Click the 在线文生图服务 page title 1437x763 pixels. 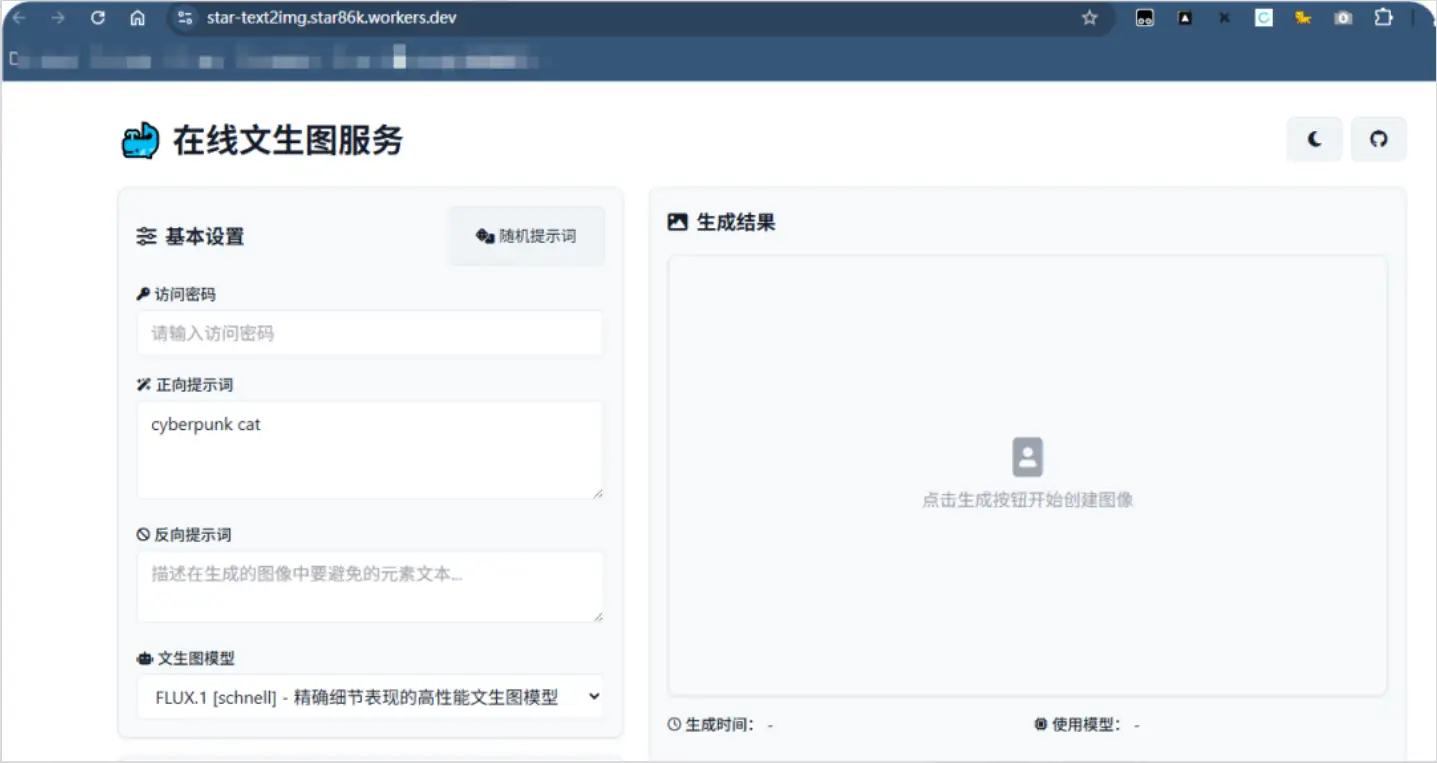pyautogui.click(x=288, y=140)
